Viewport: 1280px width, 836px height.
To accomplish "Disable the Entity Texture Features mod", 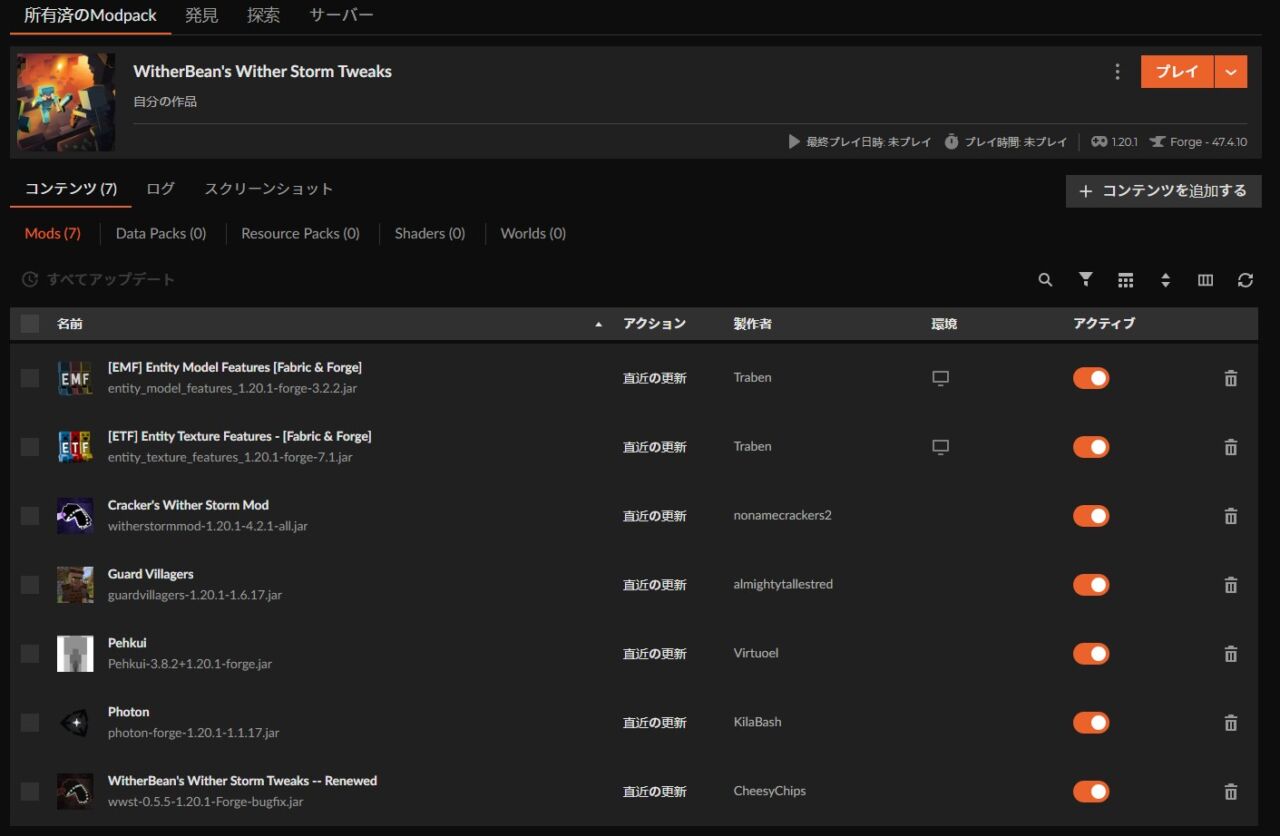I will [x=1091, y=447].
